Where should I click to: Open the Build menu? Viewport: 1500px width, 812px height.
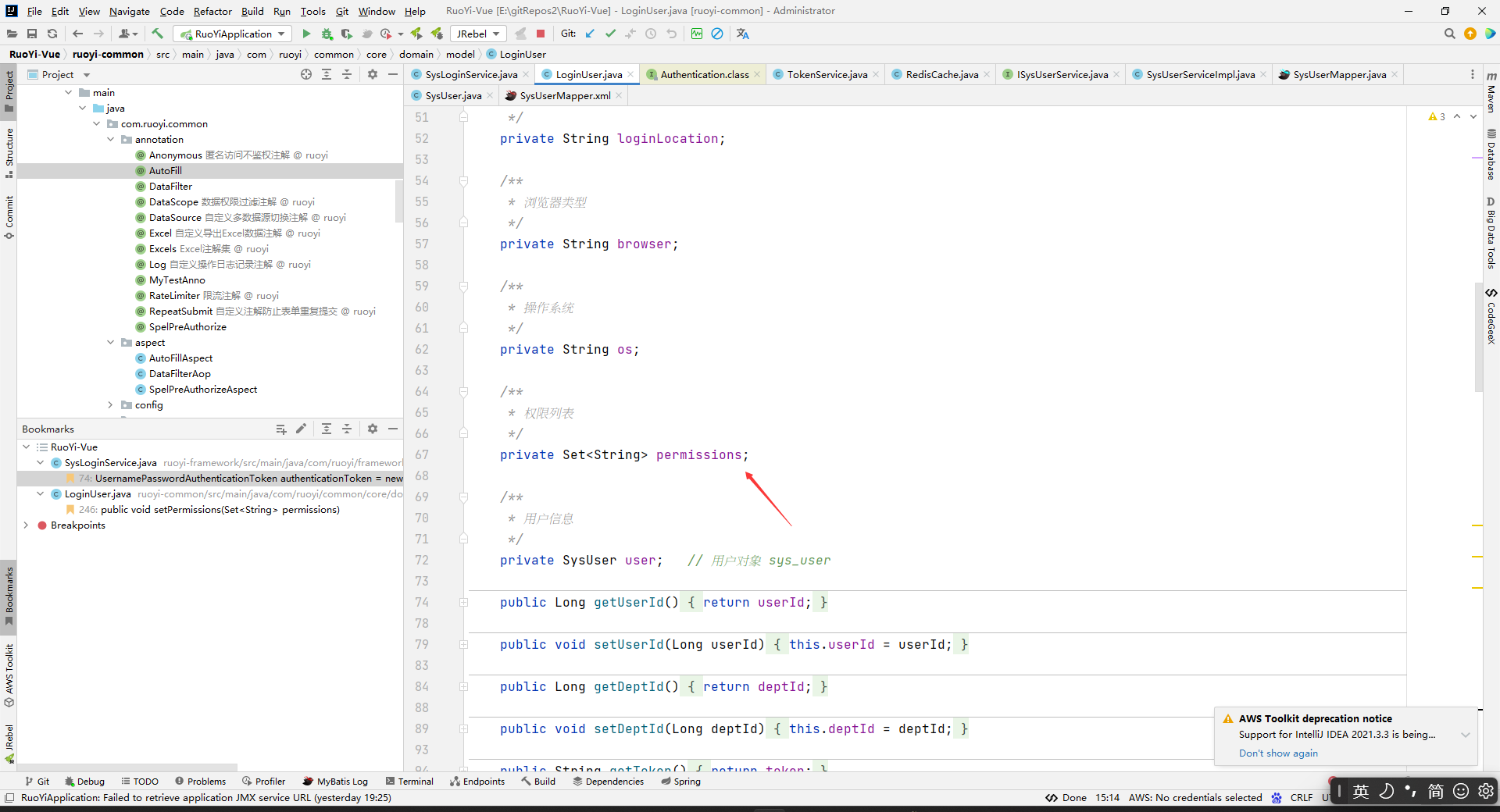(252, 11)
